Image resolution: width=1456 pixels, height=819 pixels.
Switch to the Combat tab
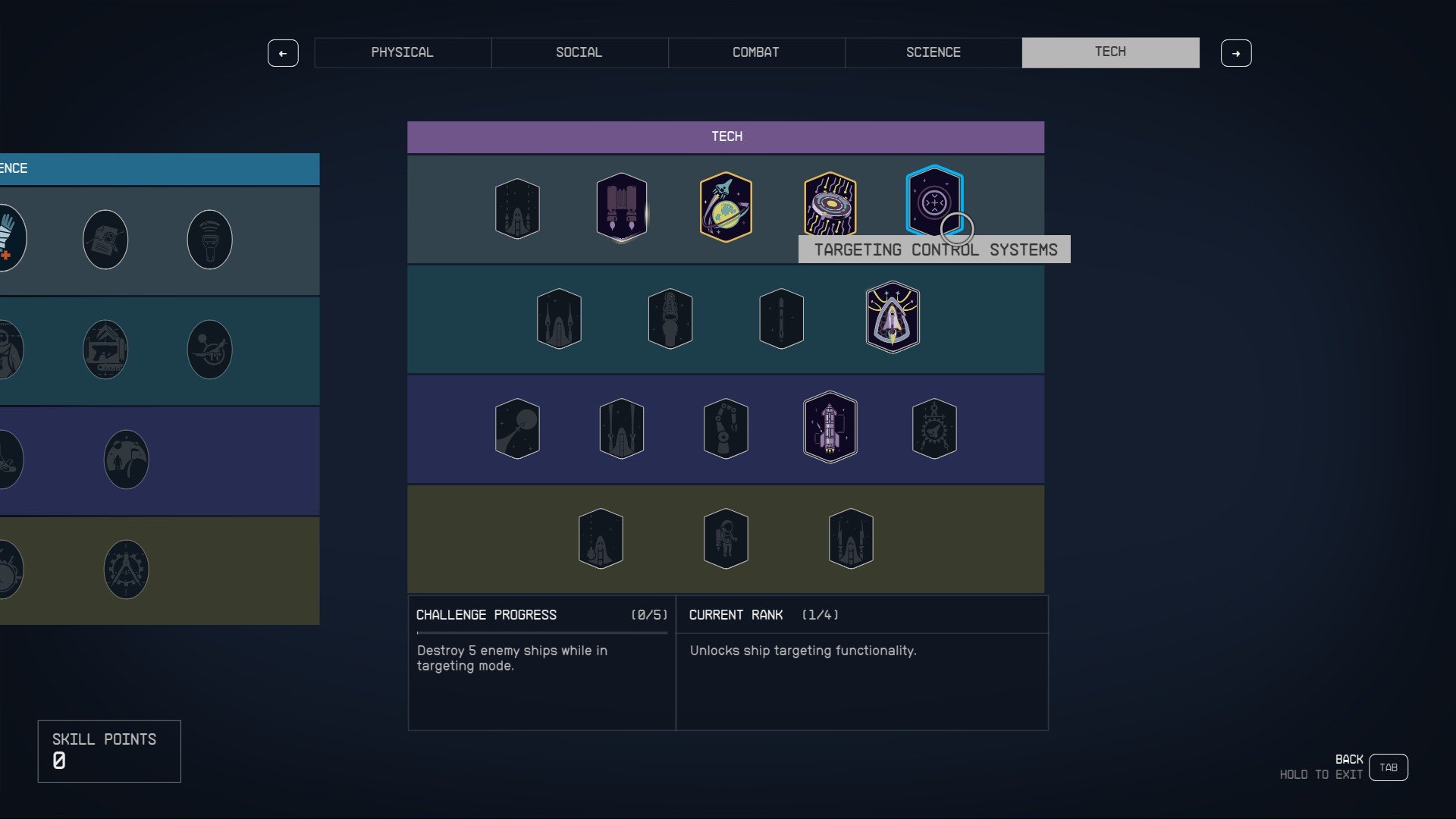(756, 52)
